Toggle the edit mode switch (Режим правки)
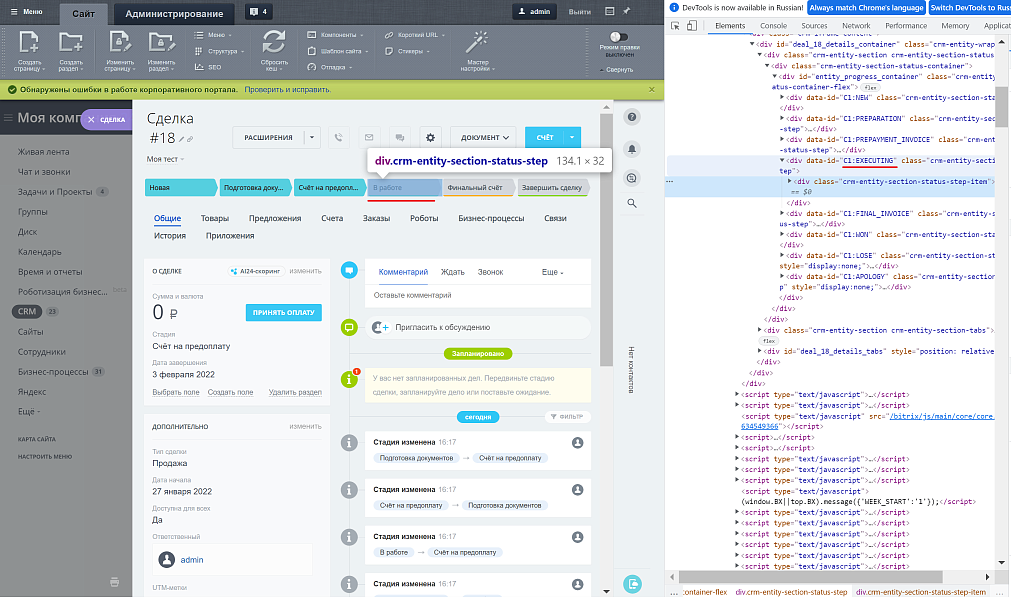Image resolution: width=1011 pixels, height=600 pixels. [620, 37]
